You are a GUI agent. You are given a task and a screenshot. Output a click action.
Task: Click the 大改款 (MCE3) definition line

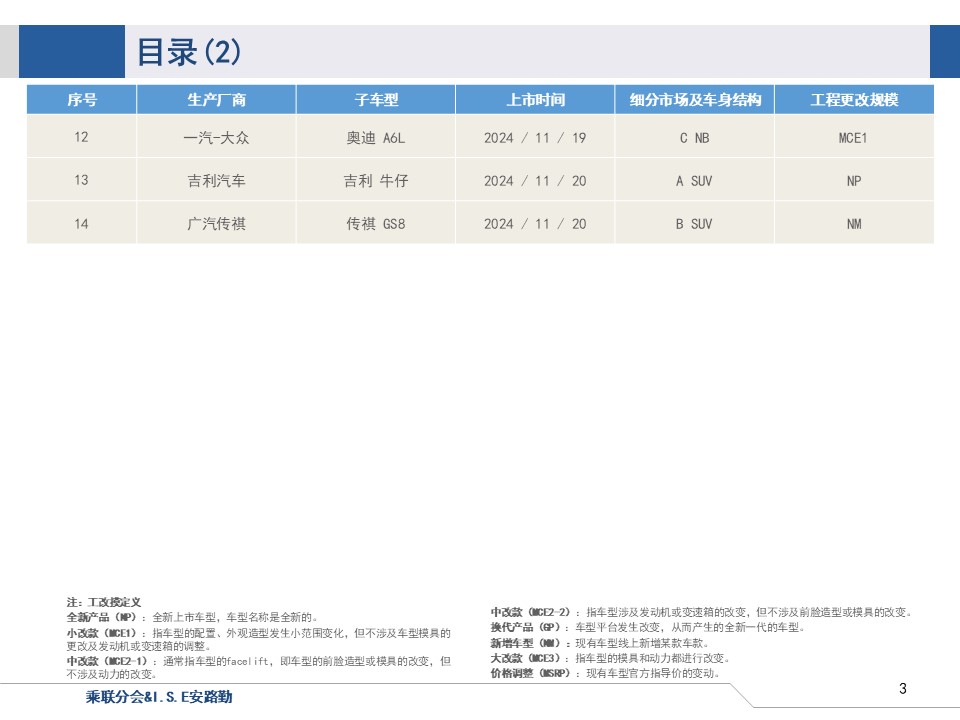pos(610,658)
